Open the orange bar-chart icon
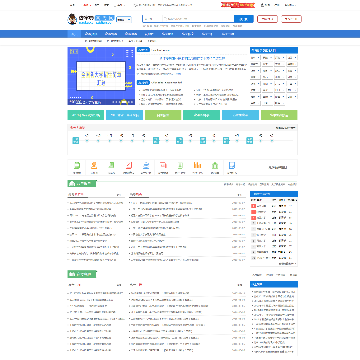The image size is (360, 360). point(197,165)
